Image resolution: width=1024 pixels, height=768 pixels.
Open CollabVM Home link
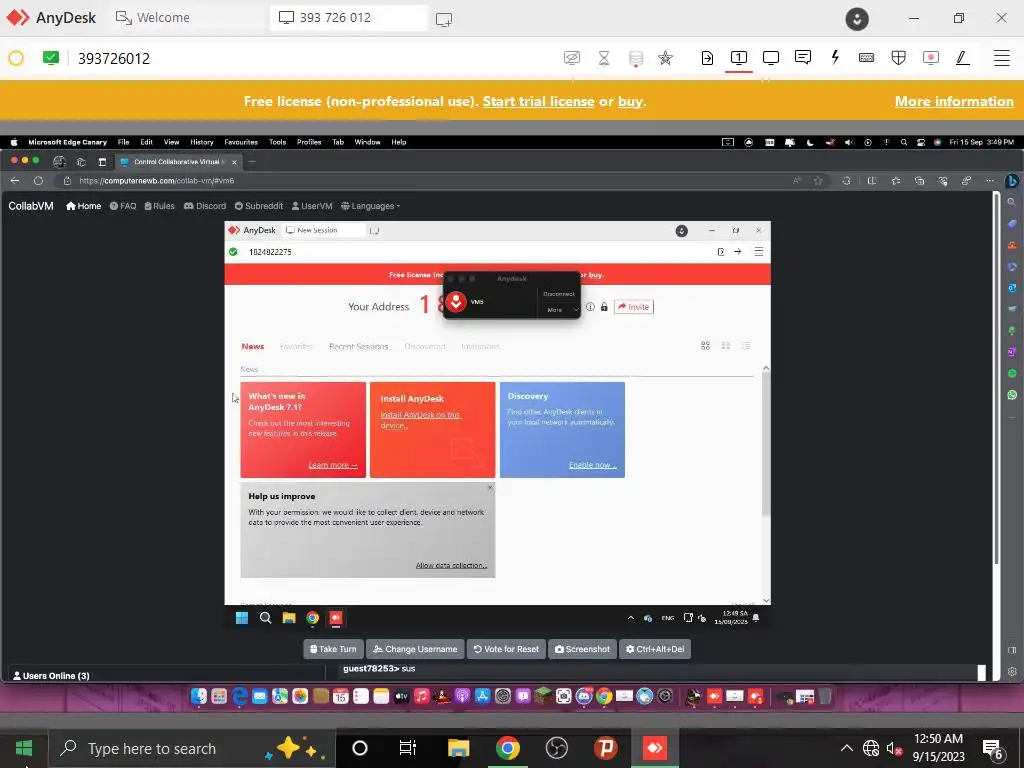point(84,206)
